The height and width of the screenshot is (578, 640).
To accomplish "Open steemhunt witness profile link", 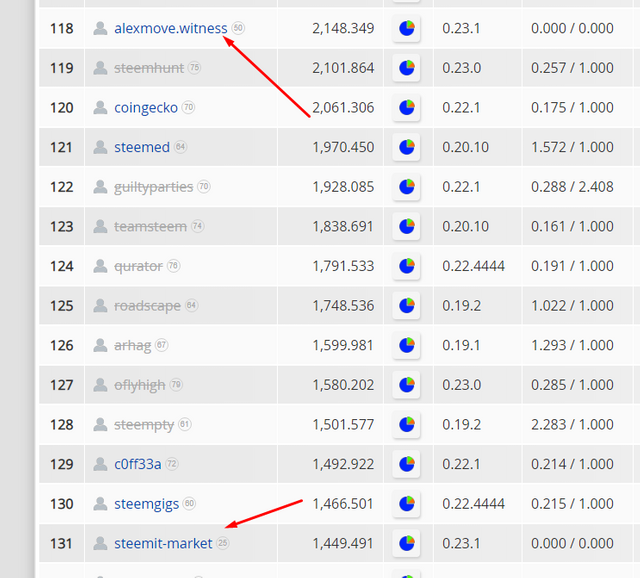I will point(149,68).
